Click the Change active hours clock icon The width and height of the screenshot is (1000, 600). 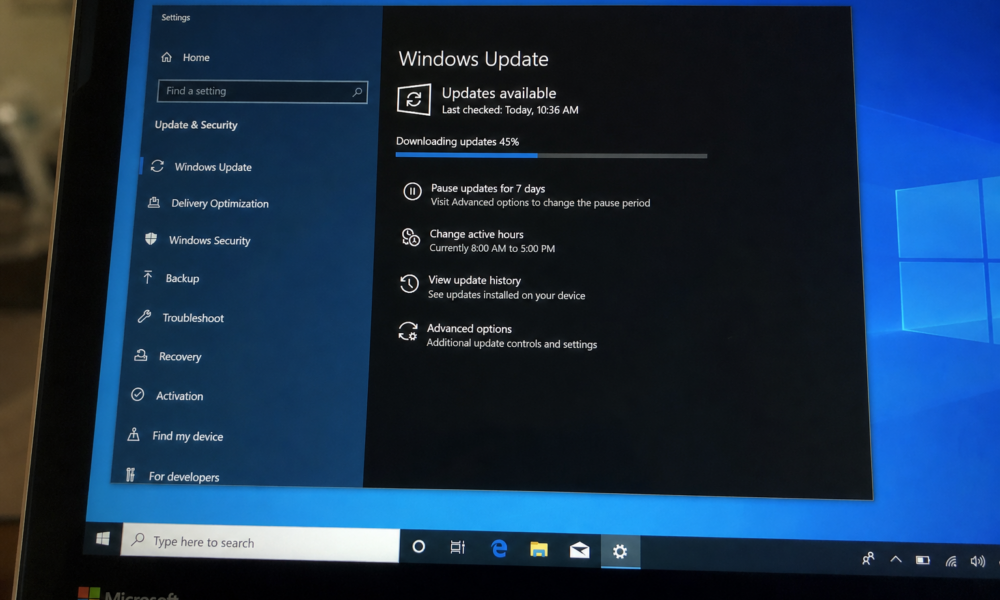pyautogui.click(x=411, y=237)
